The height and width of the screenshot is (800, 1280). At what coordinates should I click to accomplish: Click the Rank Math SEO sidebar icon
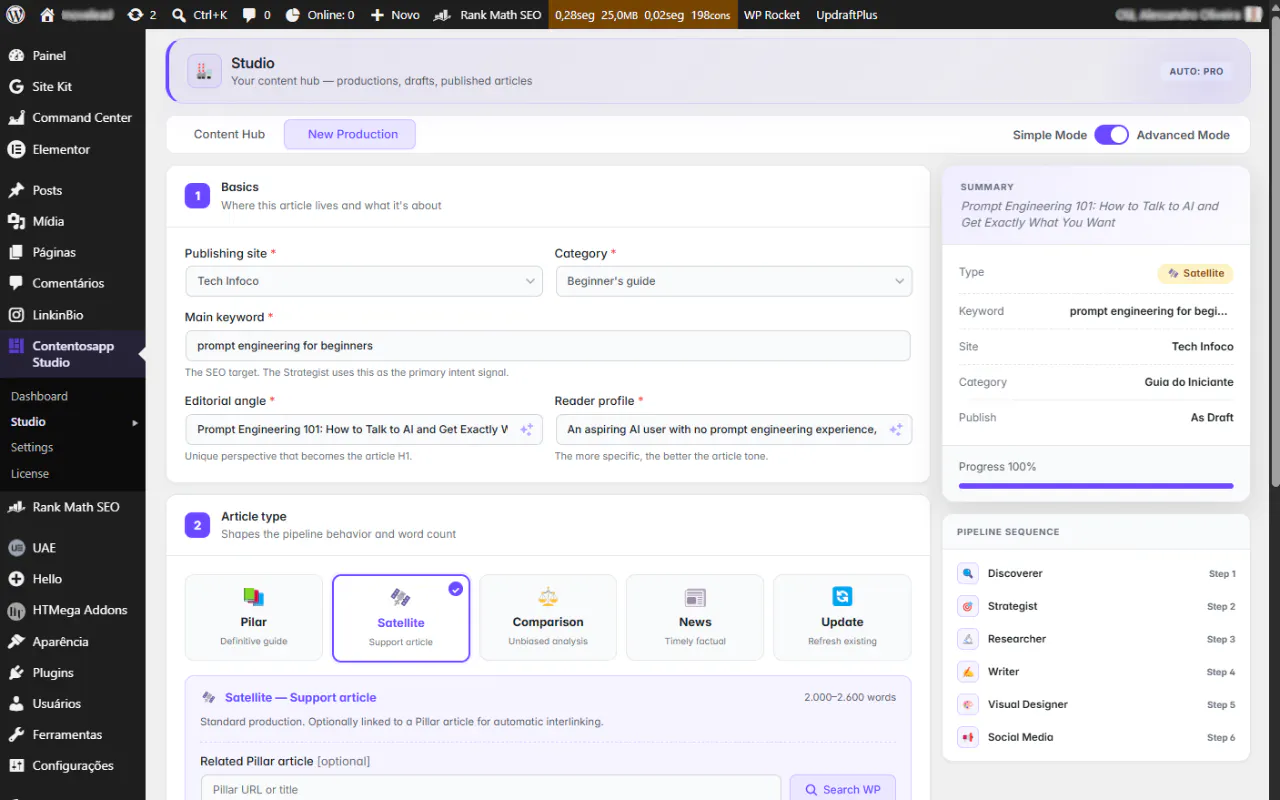point(16,507)
